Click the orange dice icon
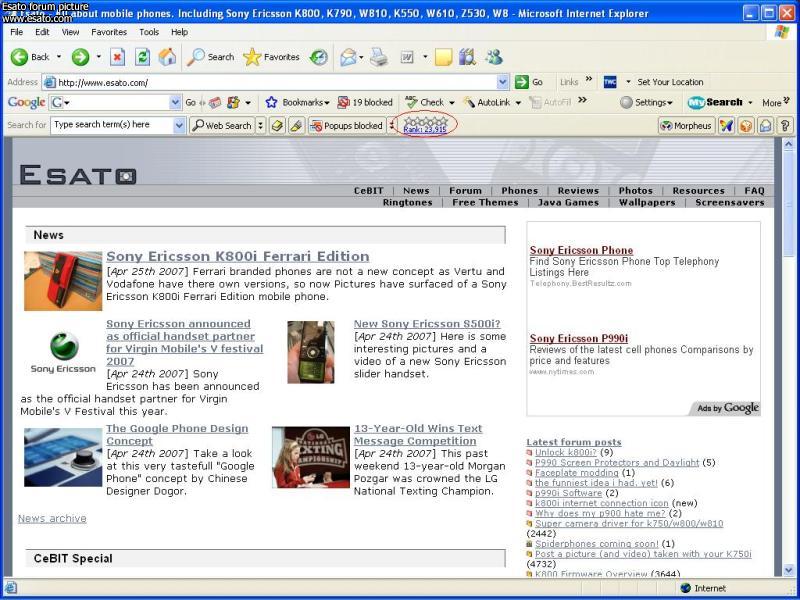This screenshot has width=800, height=600. click(x=746, y=126)
